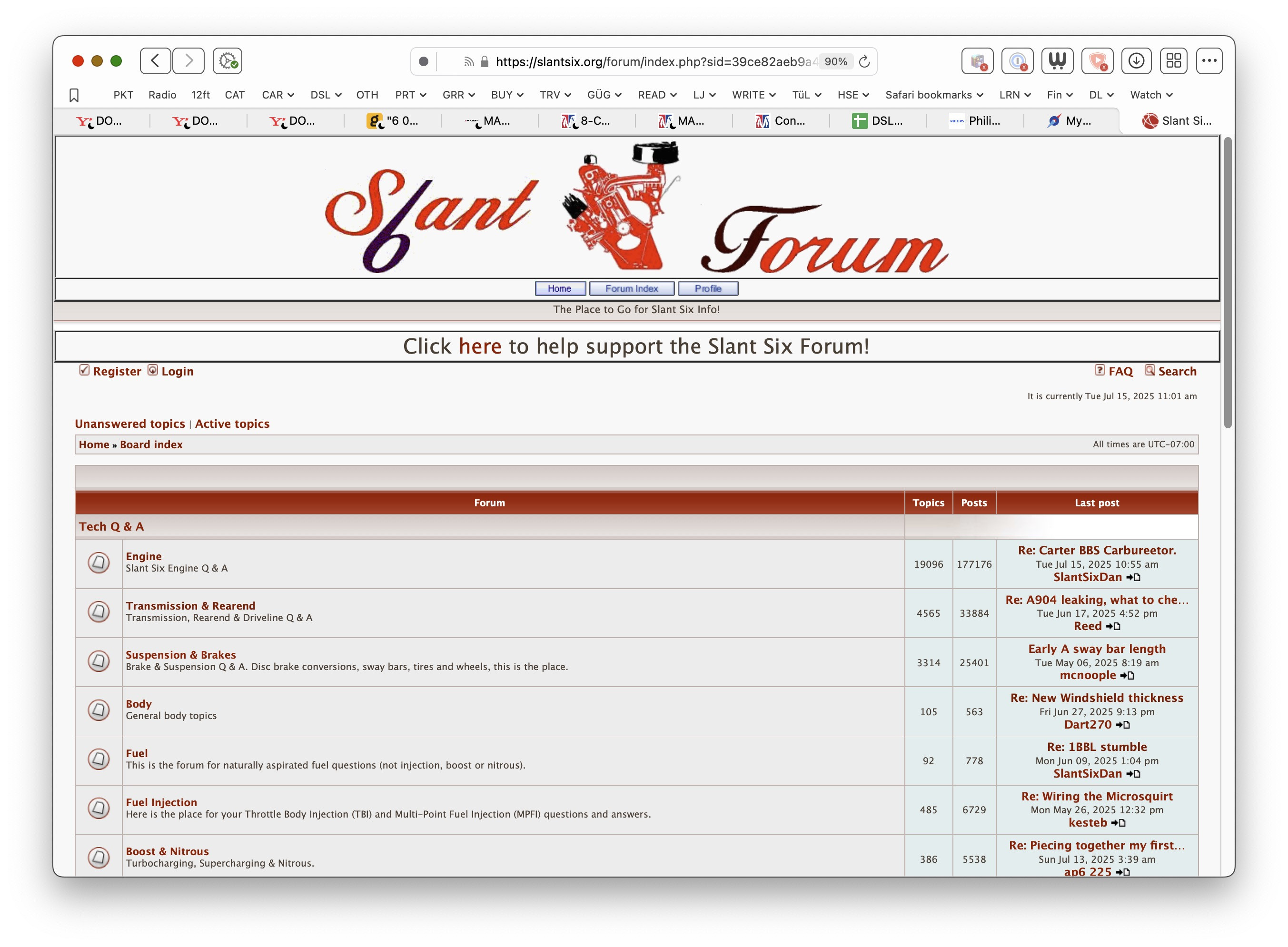1288x947 pixels.
Task: Click the Fuel Injection forum icon
Action: 99,808
